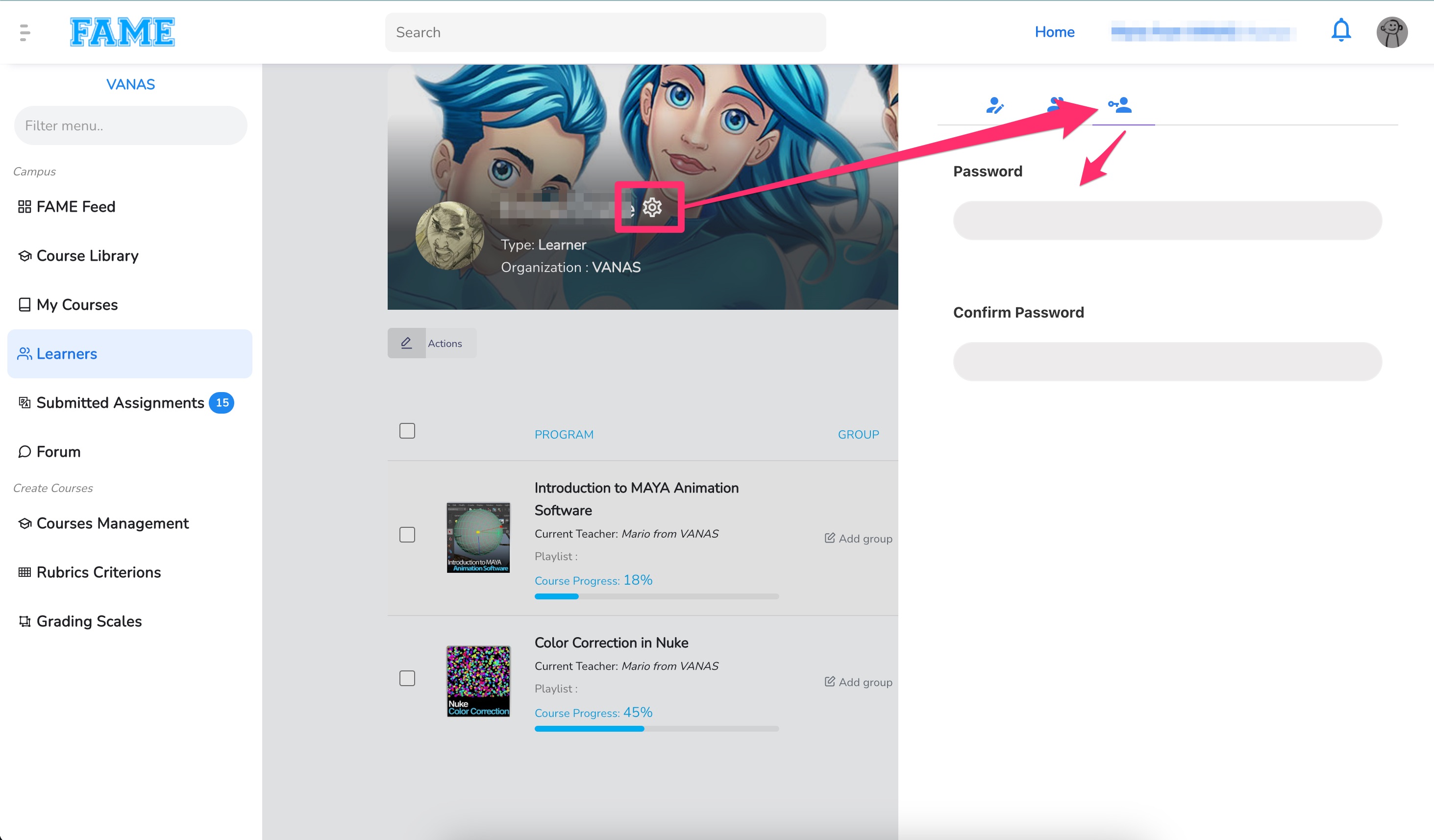Click the Actions pencil icon
The width and height of the screenshot is (1434, 840).
tap(406, 343)
